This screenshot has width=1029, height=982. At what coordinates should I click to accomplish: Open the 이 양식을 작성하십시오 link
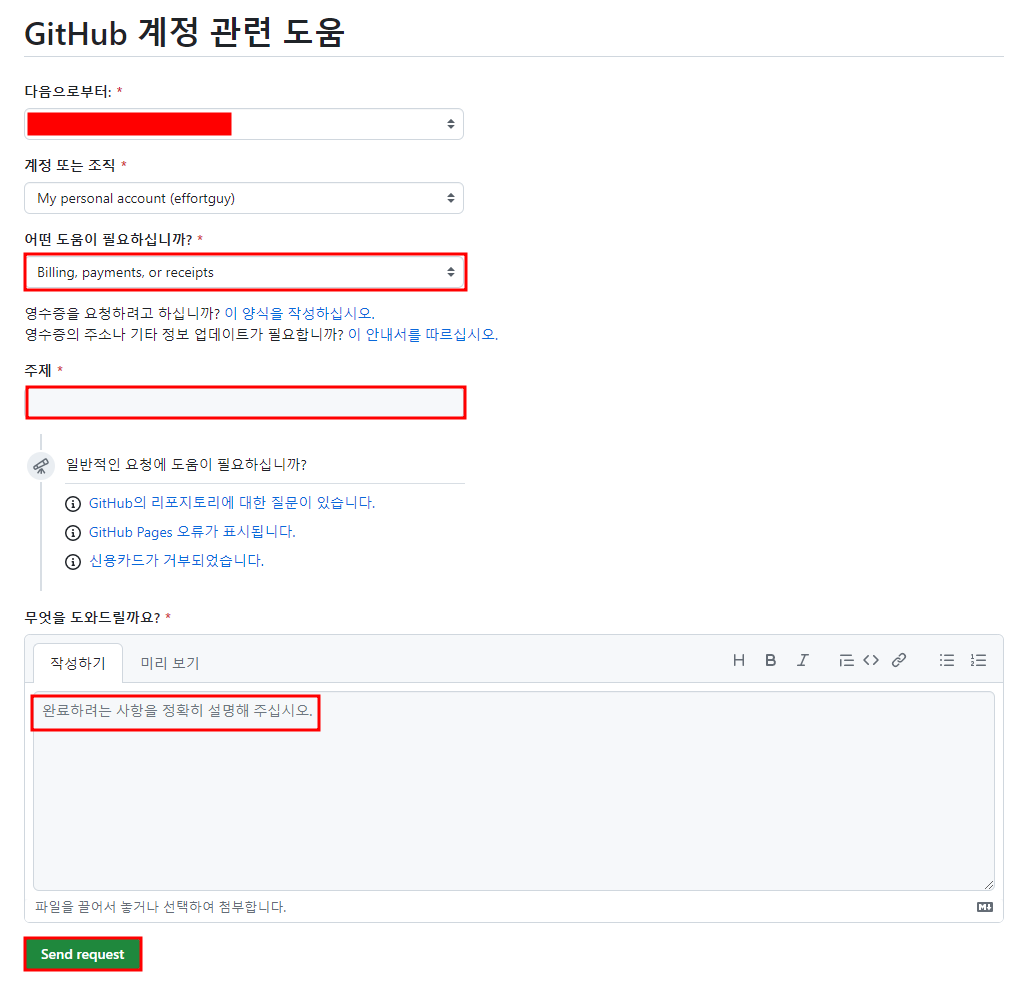click(x=299, y=313)
